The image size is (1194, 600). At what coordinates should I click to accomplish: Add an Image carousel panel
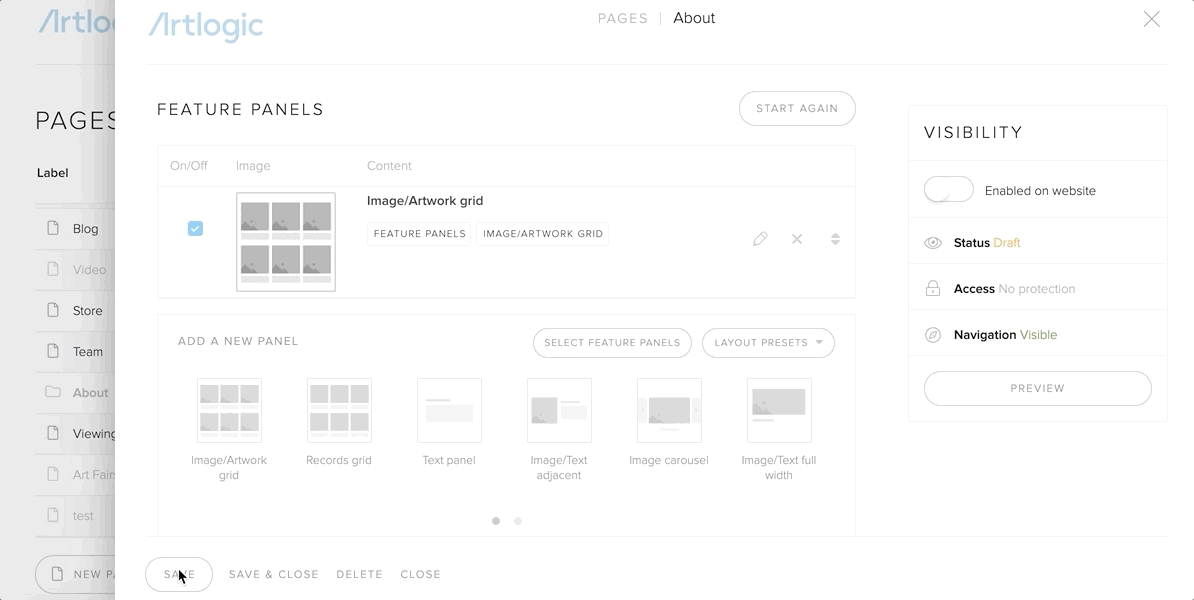click(x=669, y=410)
